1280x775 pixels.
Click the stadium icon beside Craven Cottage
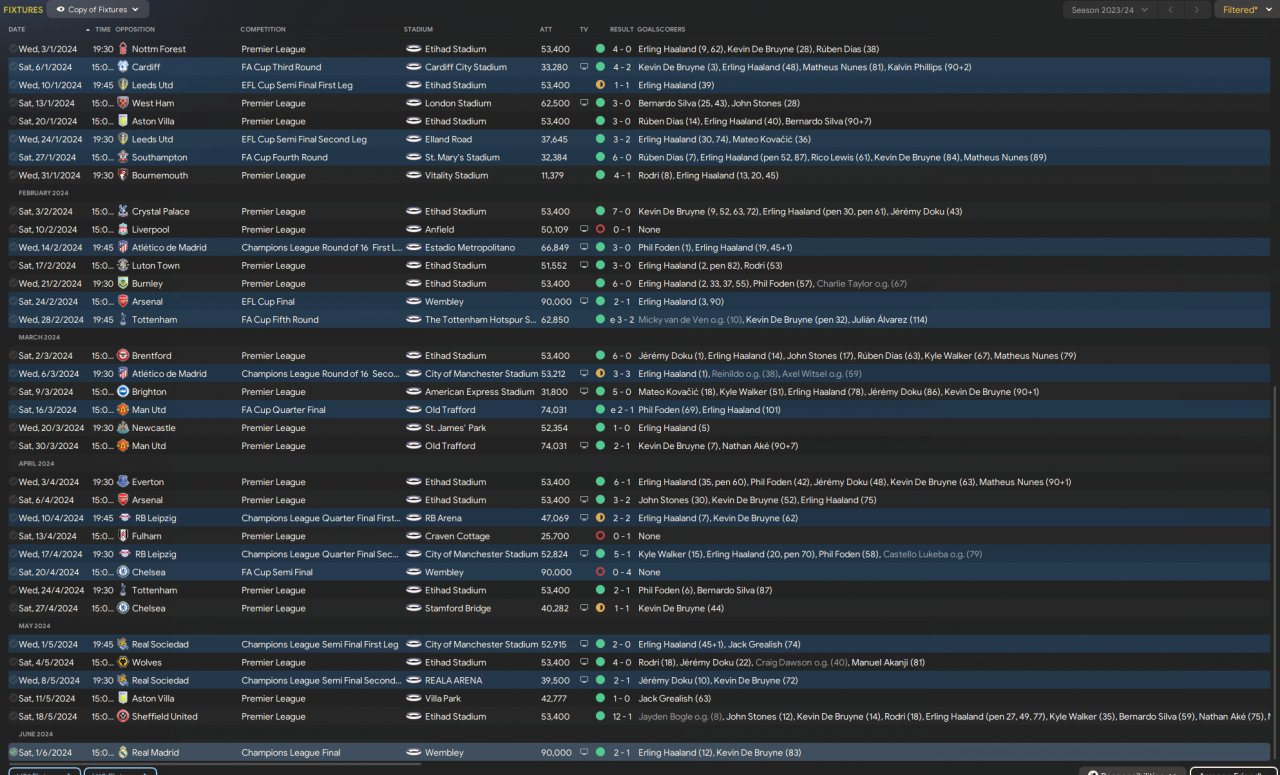pos(413,536)
